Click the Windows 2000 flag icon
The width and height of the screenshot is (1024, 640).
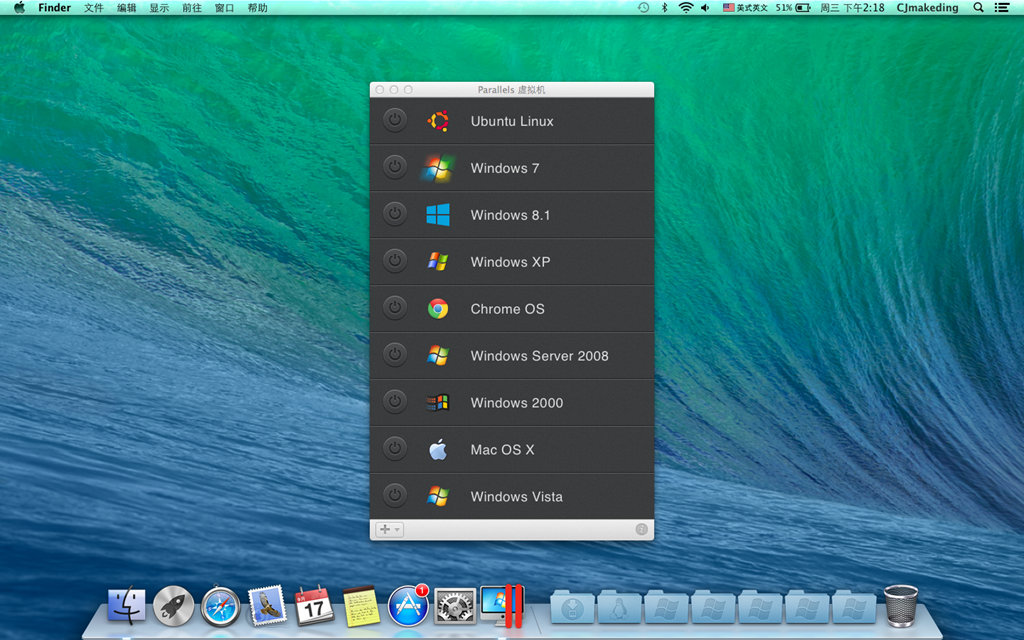coord(440,403)
